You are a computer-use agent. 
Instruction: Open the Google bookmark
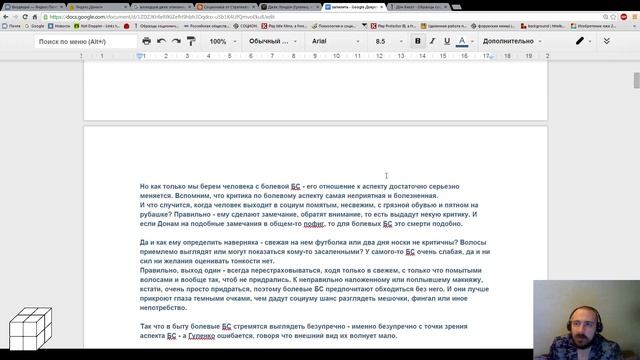click(34, 26)
